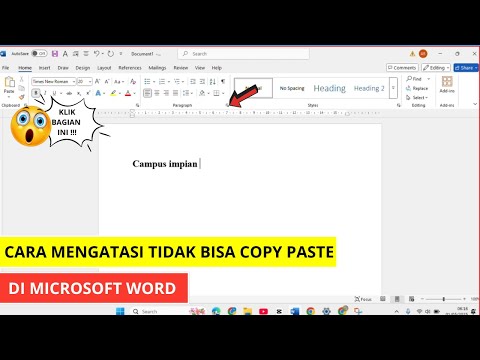
Task: Center align the text
Action: [157, 93]
